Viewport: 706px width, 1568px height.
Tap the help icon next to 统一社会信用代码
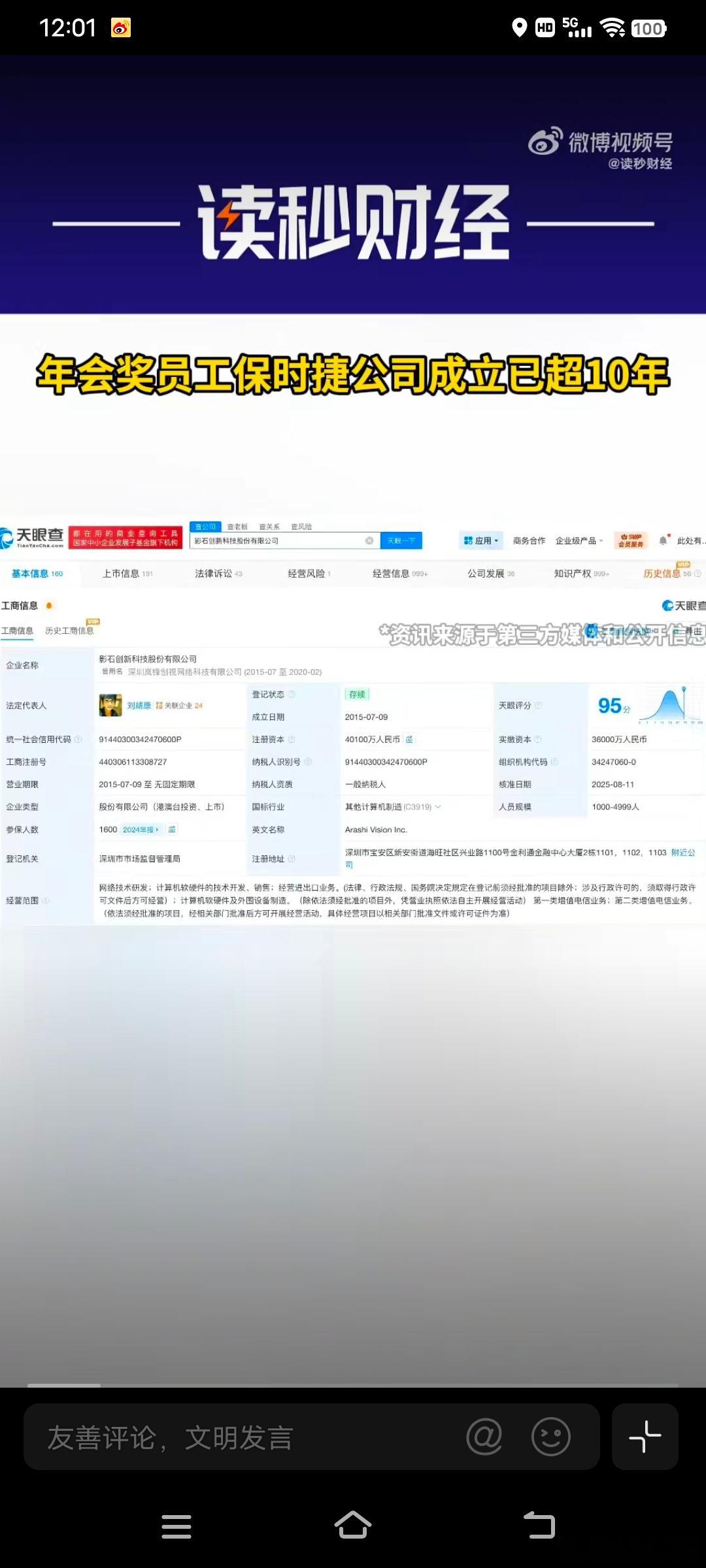click(78, 740)
